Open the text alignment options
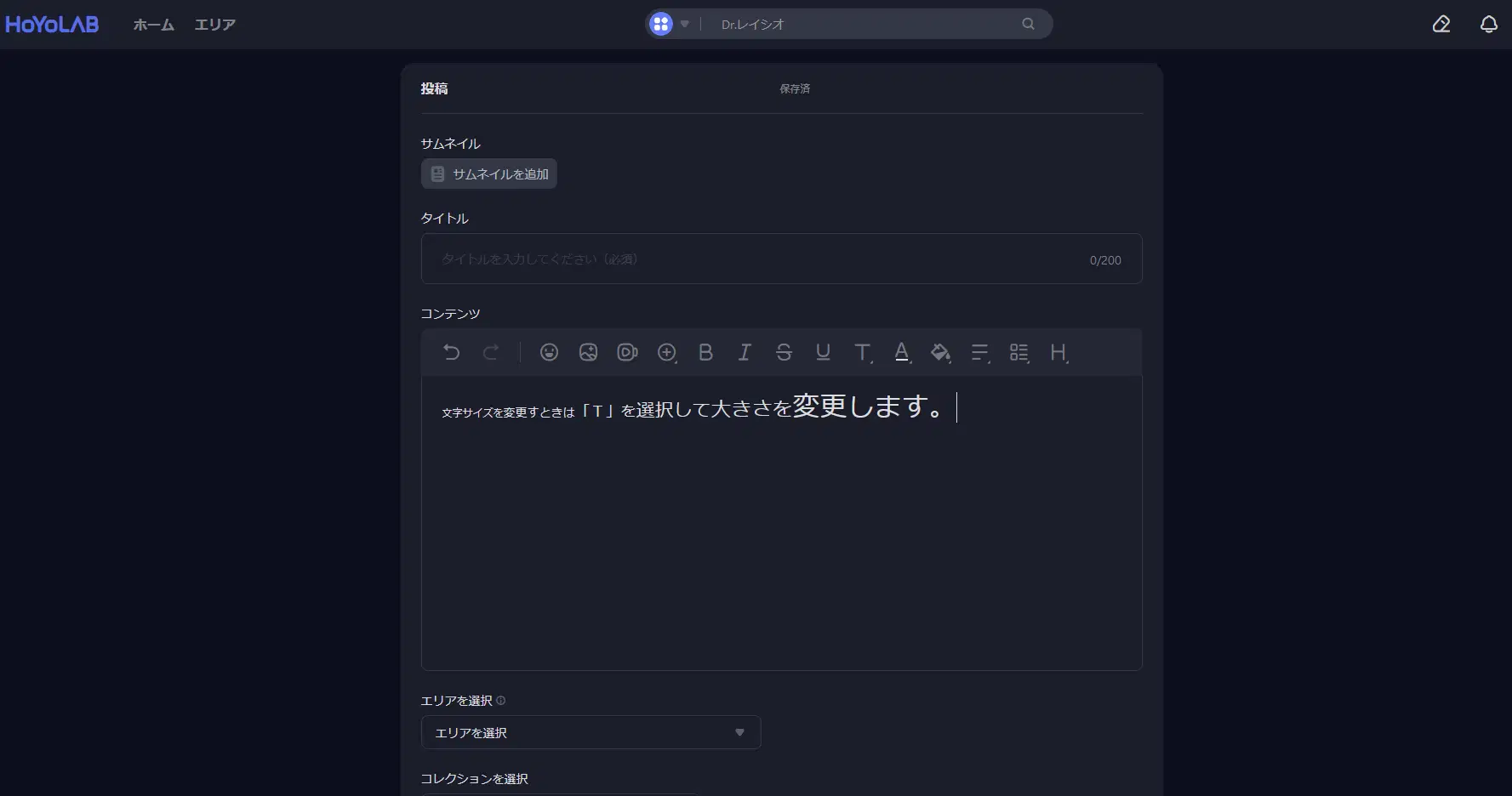Viewport: 1512px width, 796px height. click(x=980, y=352)
